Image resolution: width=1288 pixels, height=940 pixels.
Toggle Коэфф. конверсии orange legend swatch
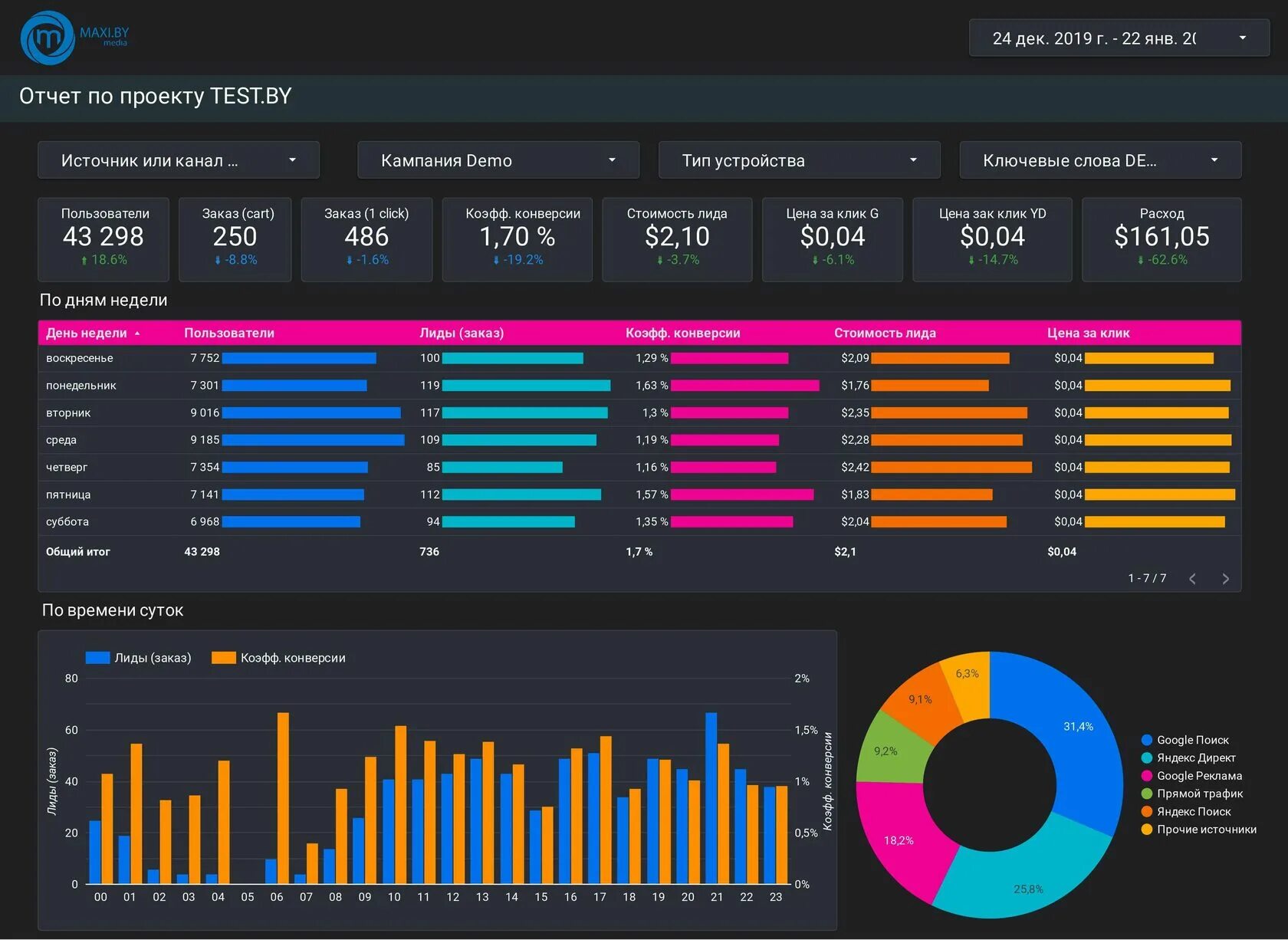coord(223,658)
